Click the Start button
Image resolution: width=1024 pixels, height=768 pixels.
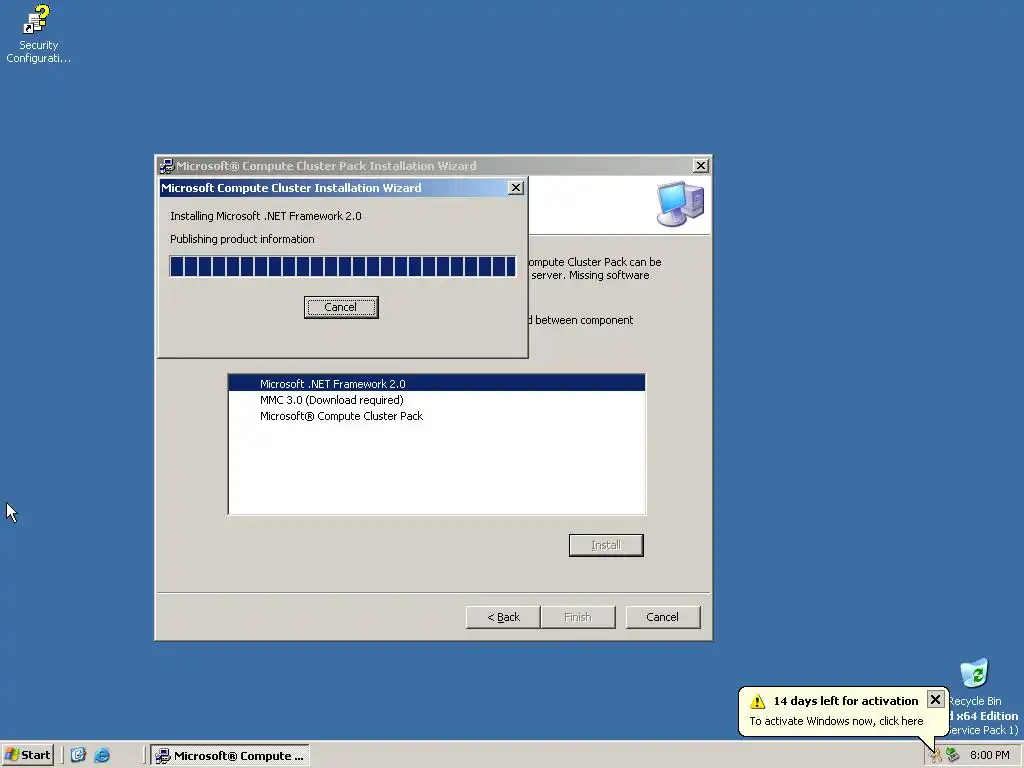coord(27,755)
